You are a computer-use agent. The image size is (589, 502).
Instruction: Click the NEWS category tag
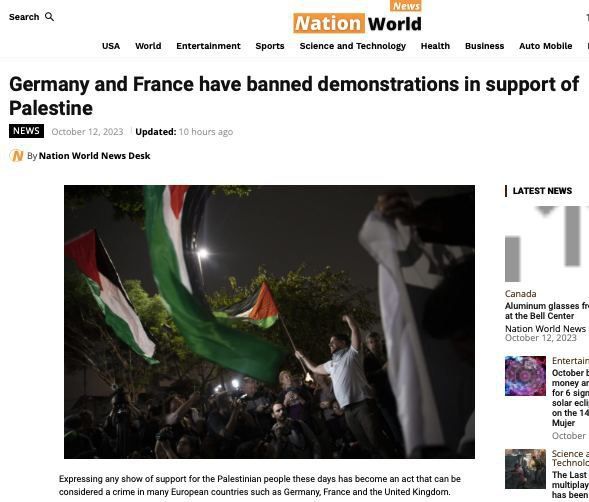tap(26, 131)
